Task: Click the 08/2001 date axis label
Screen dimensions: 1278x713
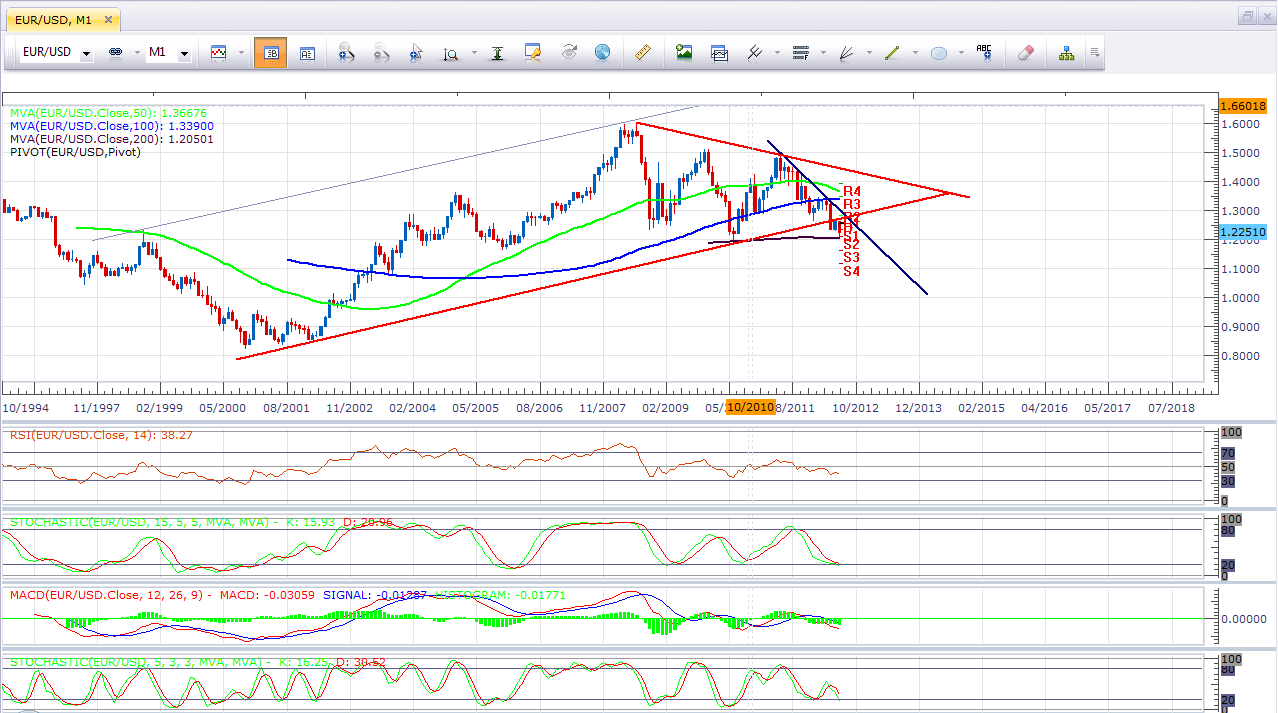Action: (287, 408)
